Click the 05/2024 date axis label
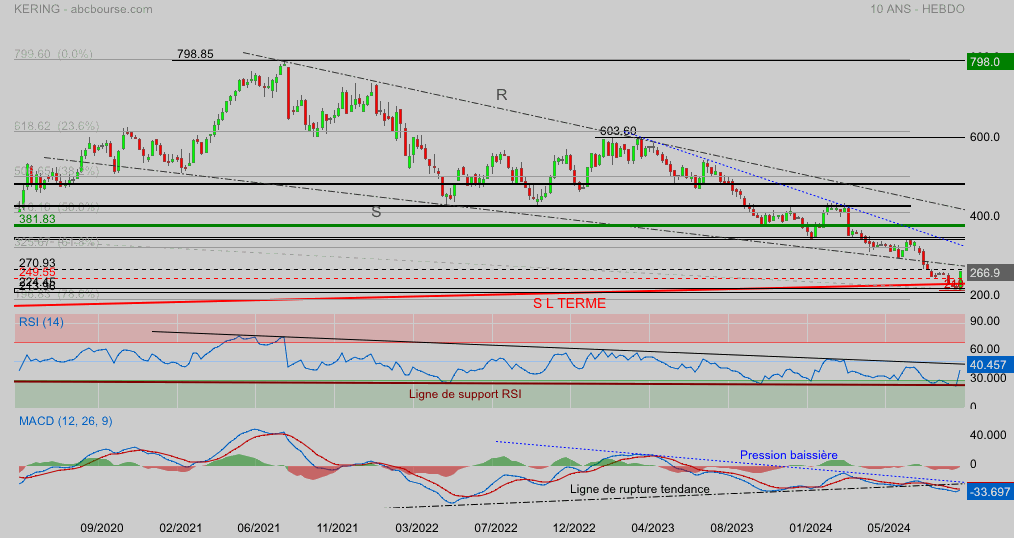The width and height of the screenshot is (1014, 538). click(x=889, y=528)
